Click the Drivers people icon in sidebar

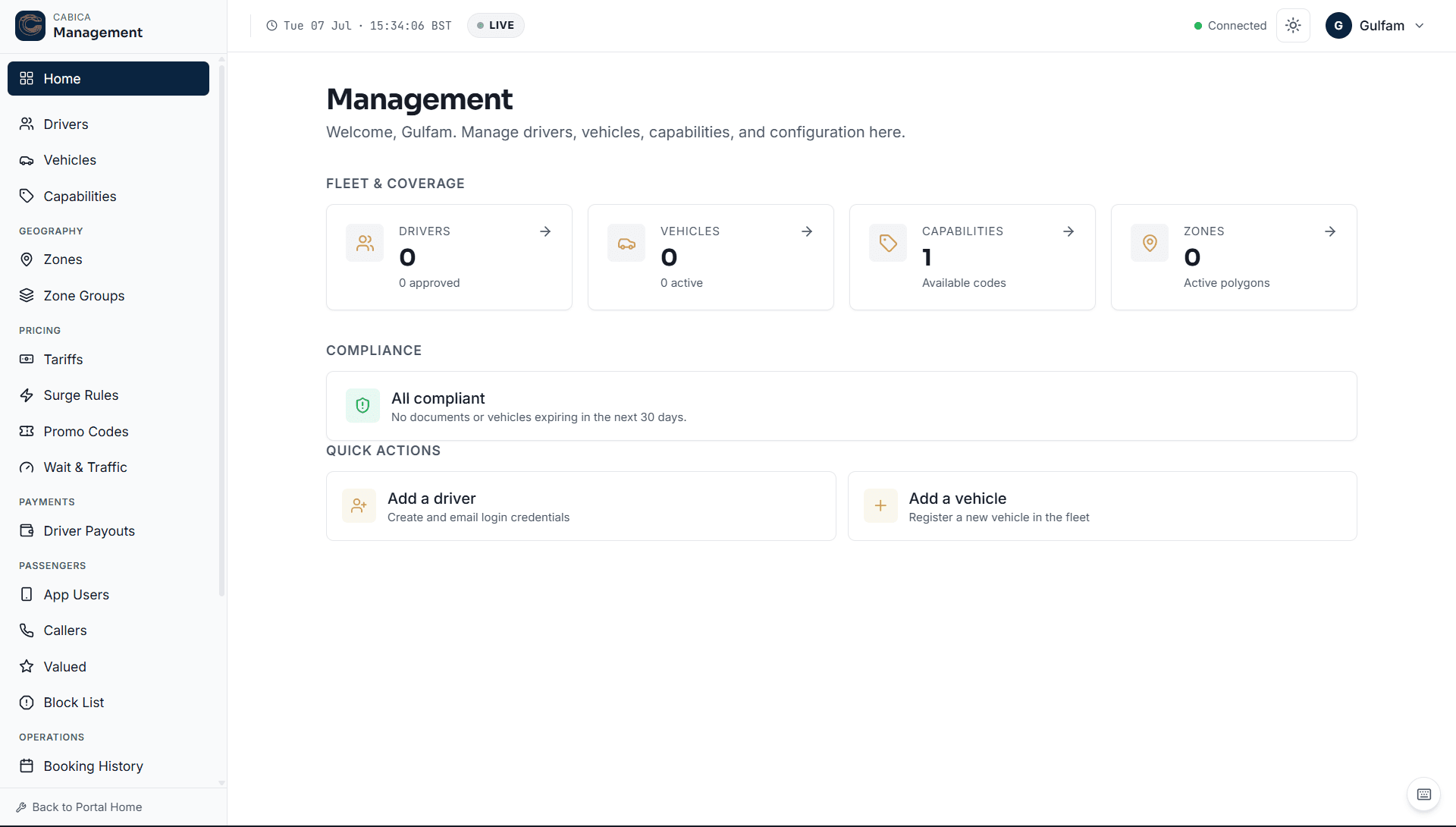click(27, 124)
